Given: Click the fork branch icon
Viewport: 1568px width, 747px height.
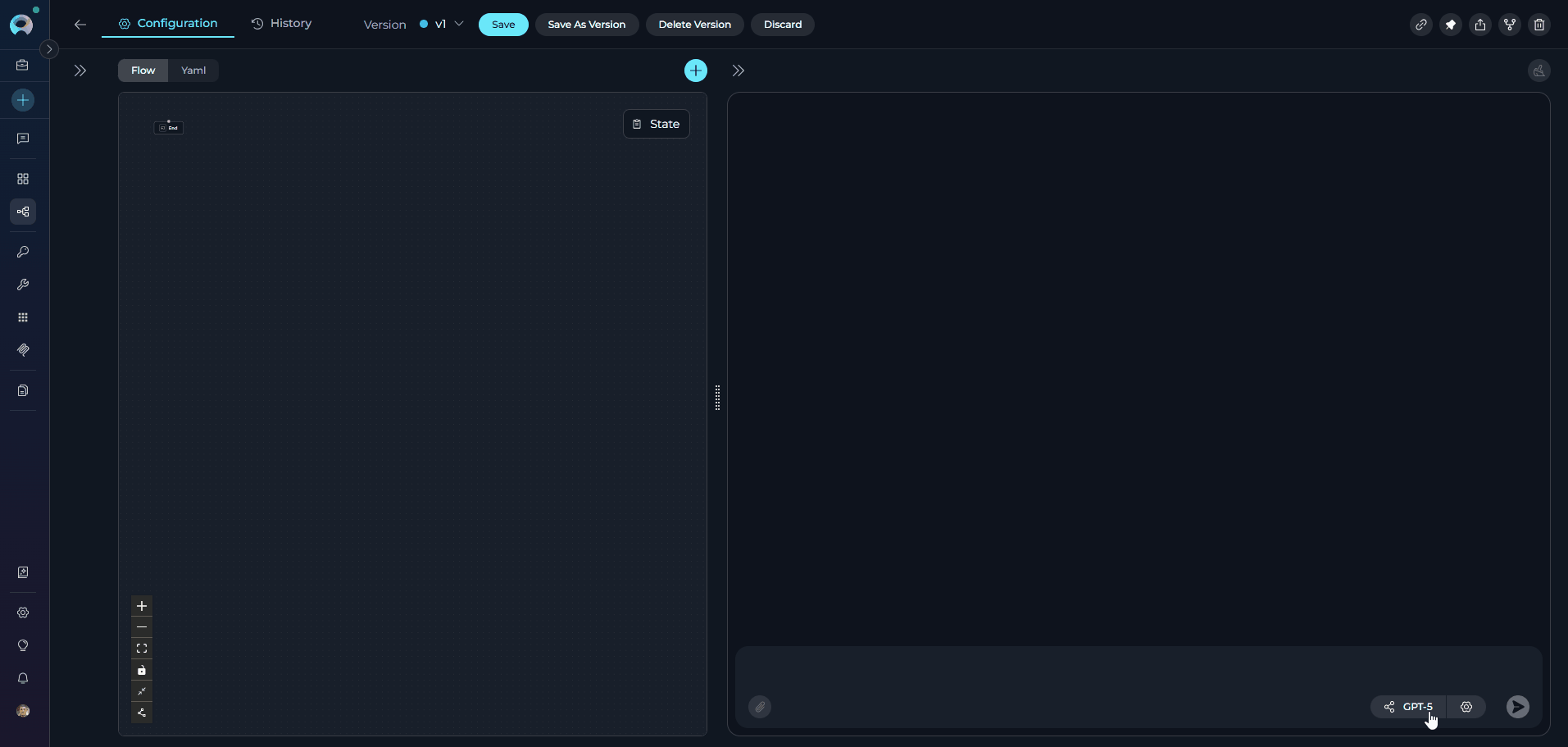Looking at the screenshot, I should tap(1509, 25).
